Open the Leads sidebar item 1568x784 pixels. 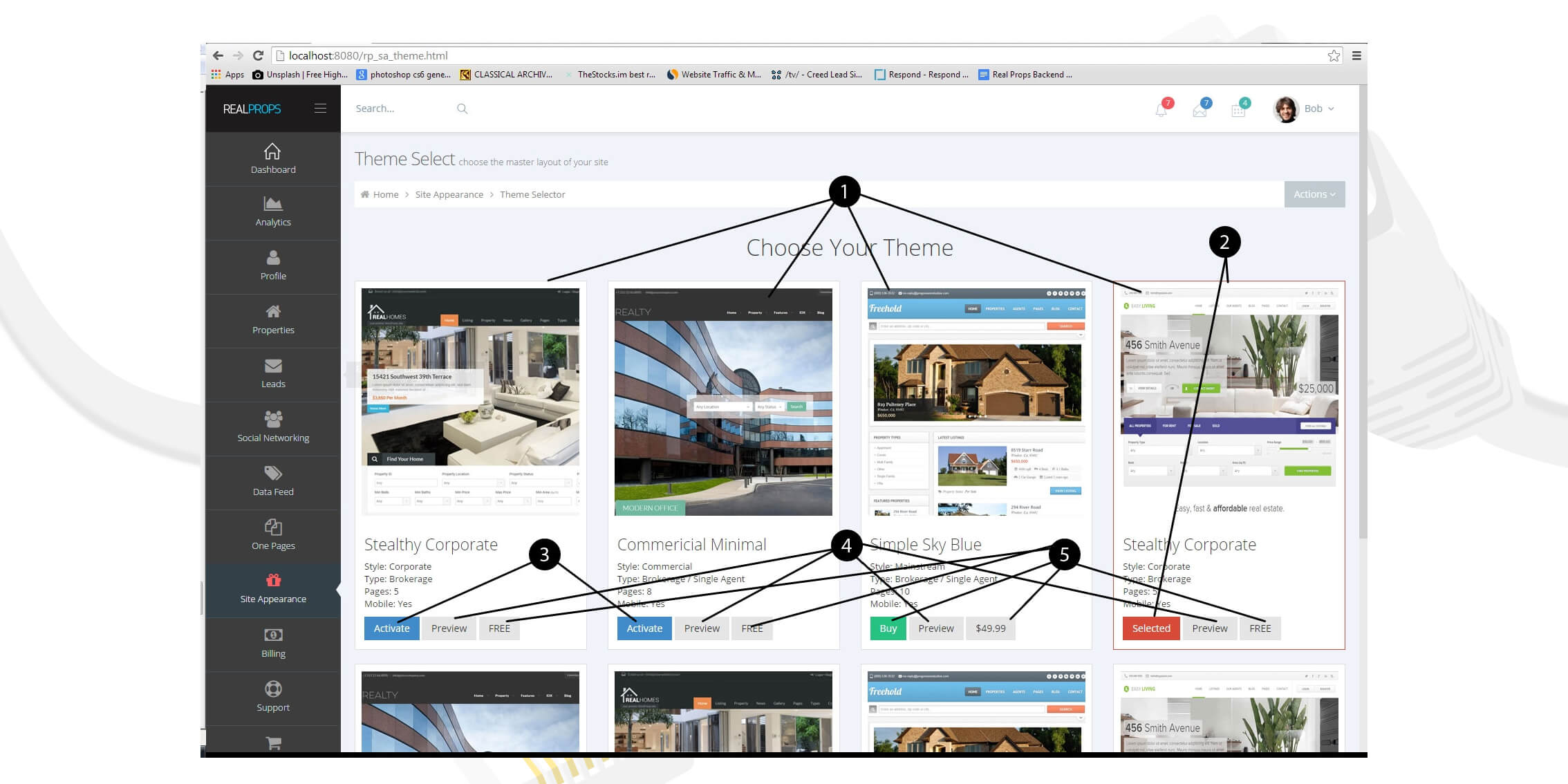tap(273, 373)
